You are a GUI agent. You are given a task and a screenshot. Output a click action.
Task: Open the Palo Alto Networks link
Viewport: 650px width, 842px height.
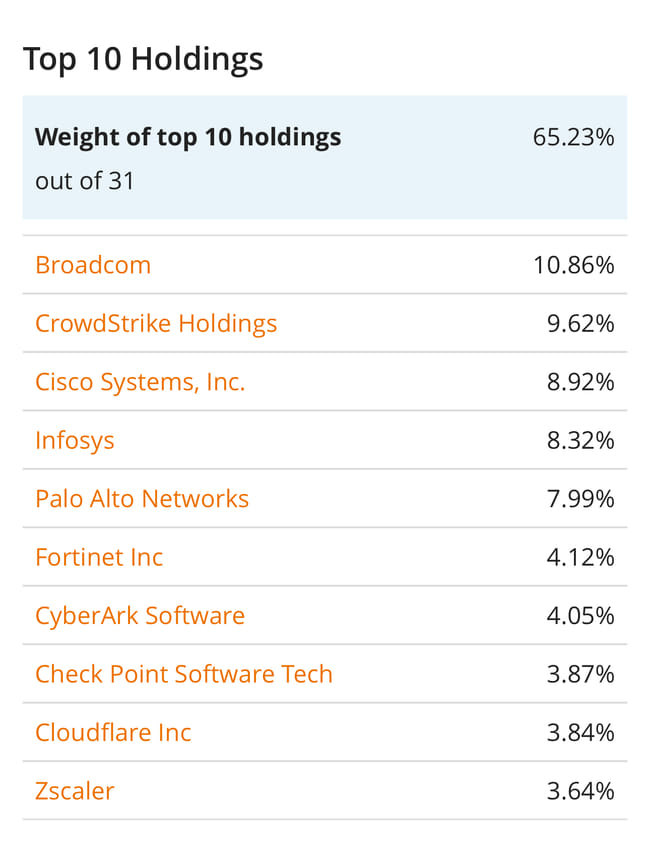pyautogui.click(x=142, y=498)
